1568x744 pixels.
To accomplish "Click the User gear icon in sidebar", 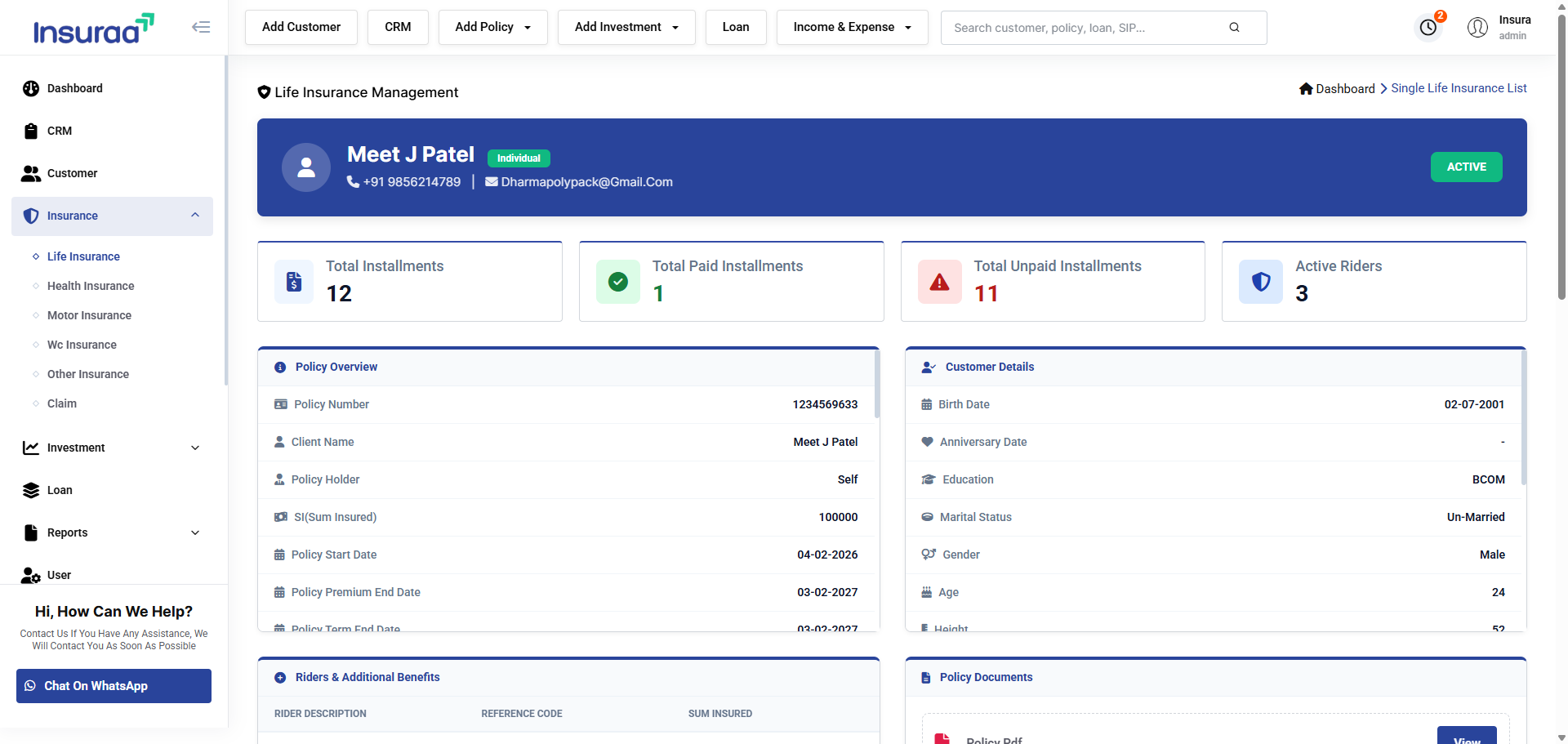I will pyautogui.click(x=31, y=575).
